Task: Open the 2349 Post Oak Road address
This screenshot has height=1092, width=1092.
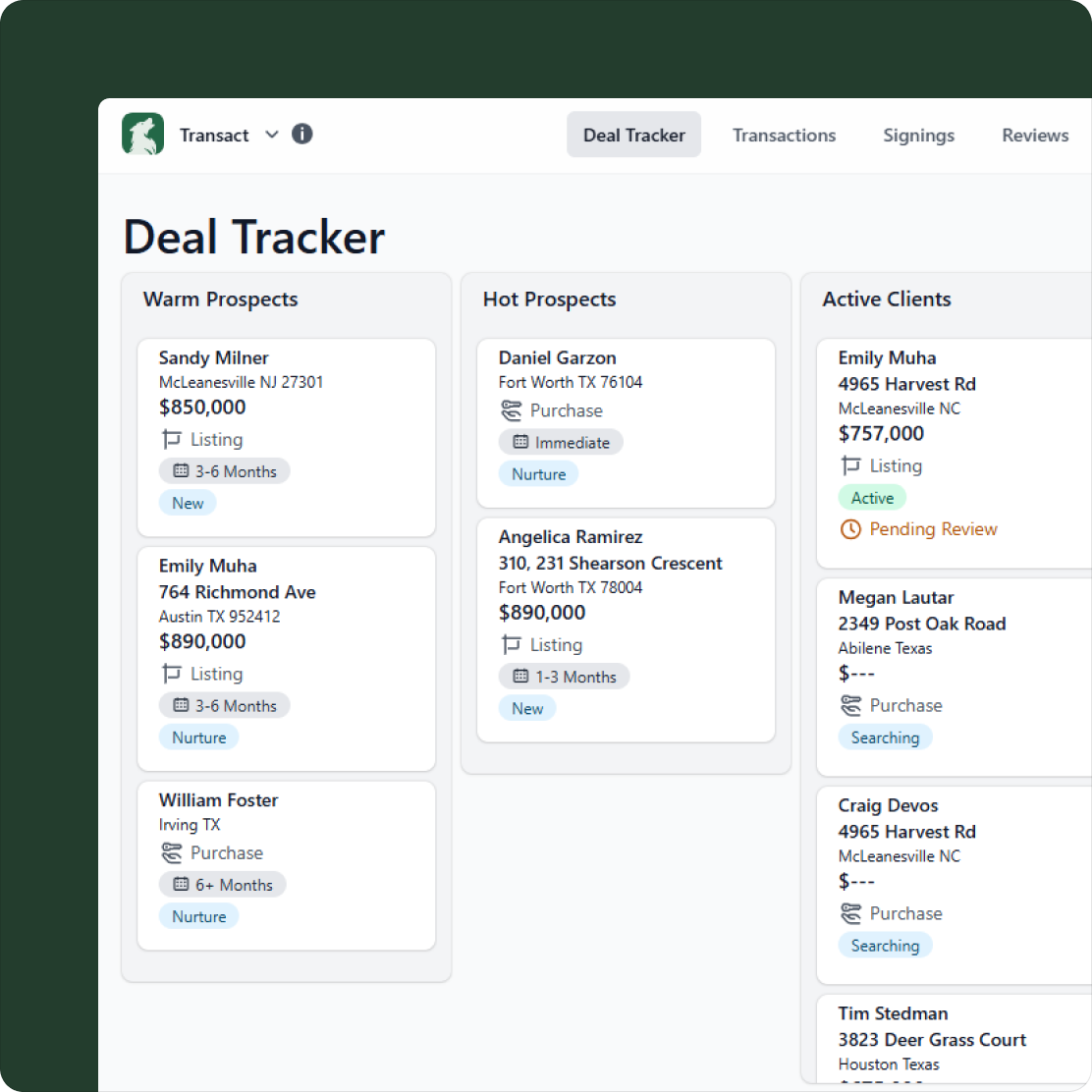Action: coord(922,624)
